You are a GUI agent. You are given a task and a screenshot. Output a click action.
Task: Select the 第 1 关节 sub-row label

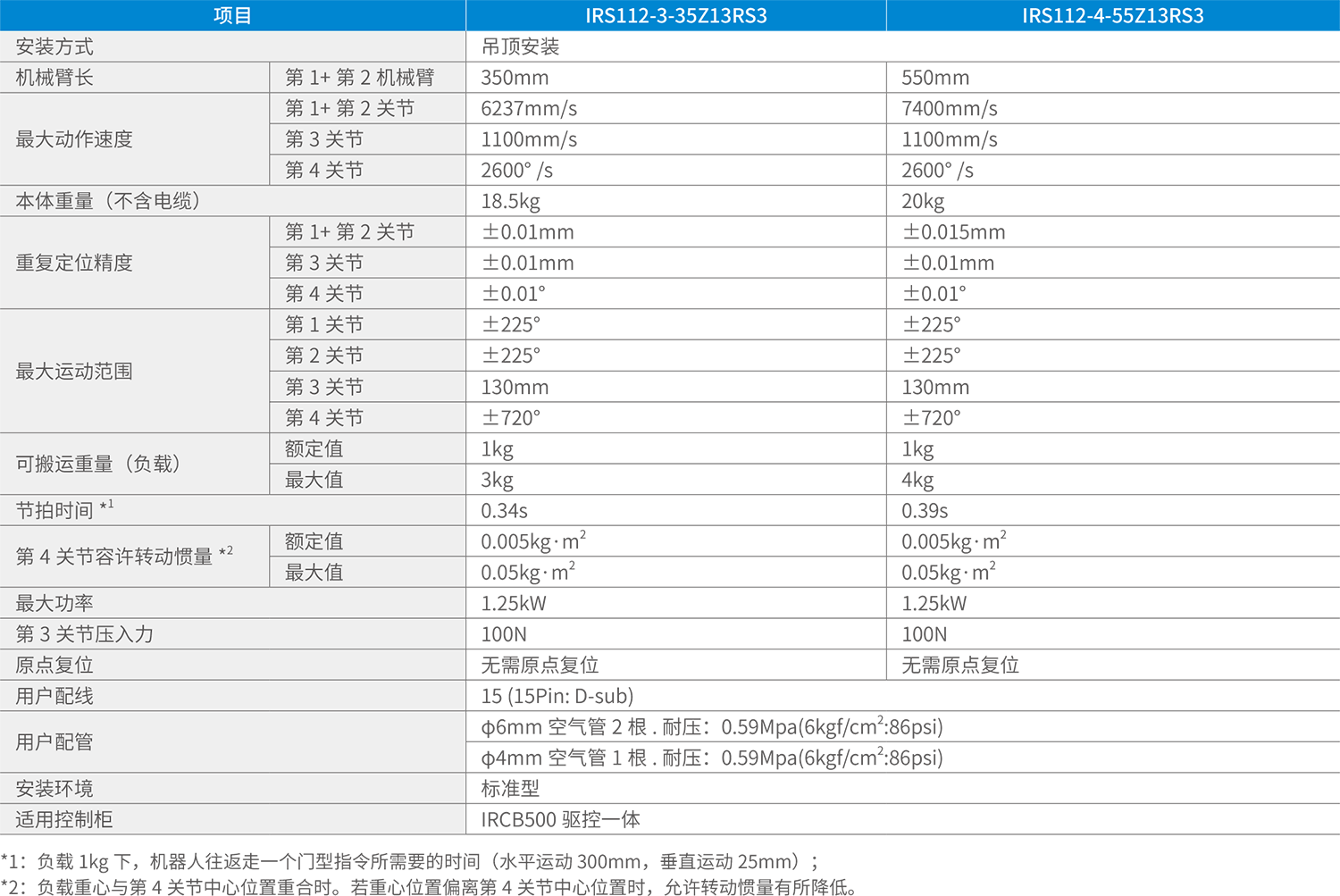point(324,324)
